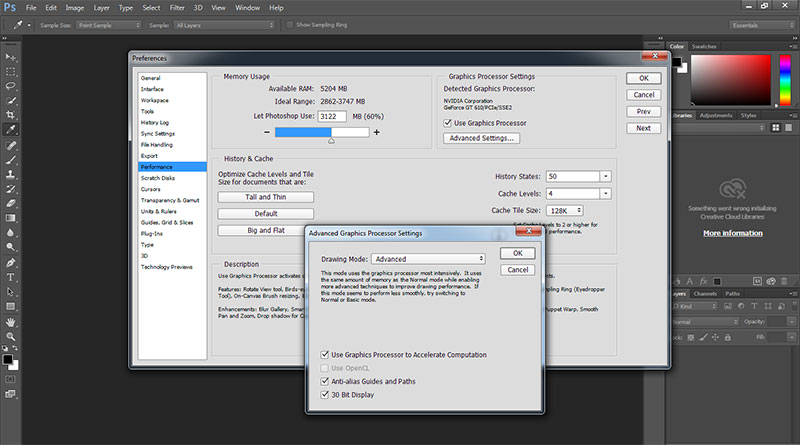Toggle Use Graphics Processor checkbox
The image size is (800, 445).
pos(447,123)
